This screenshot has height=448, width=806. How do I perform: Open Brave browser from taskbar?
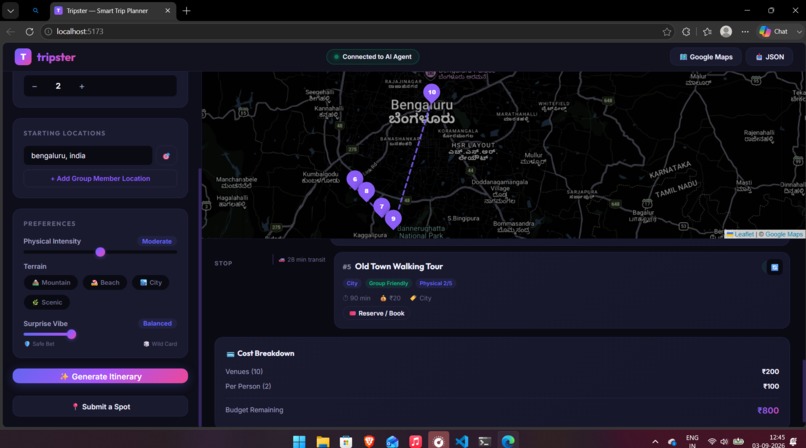click(369, 441)
